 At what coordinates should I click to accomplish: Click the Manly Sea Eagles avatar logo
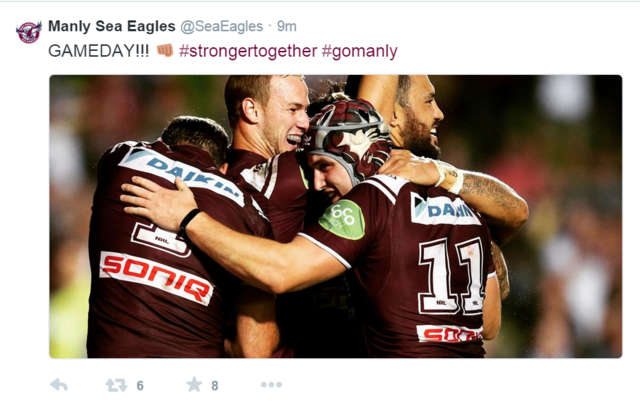click(29, 32)
